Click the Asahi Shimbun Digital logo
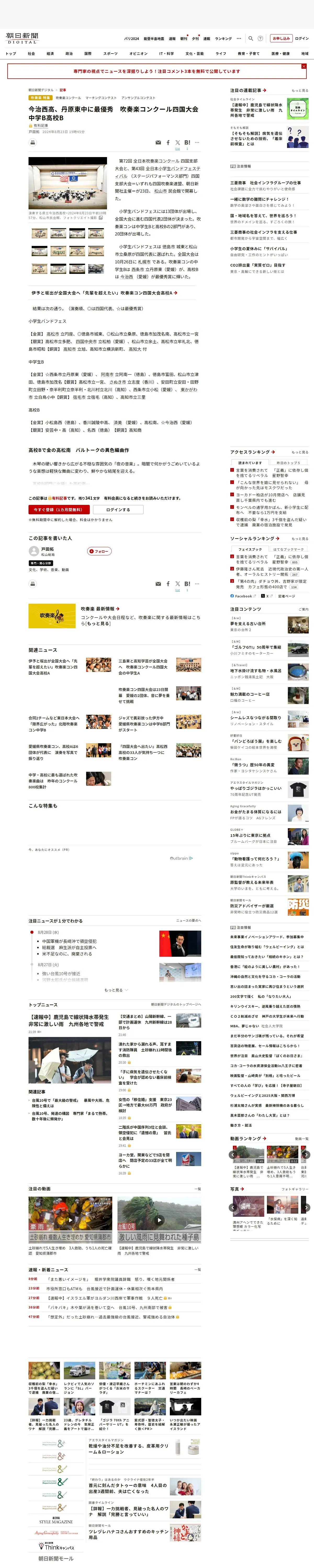Screen dimensions: 314x1568 [x=23, y=38]
